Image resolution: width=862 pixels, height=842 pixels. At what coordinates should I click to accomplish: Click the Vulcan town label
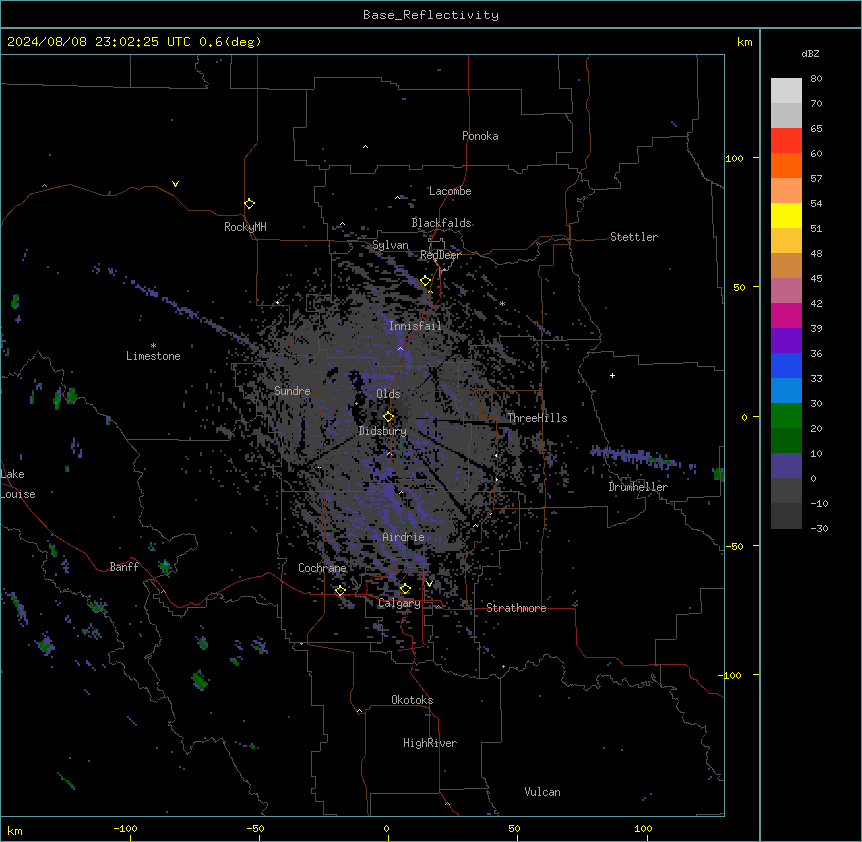point(542,792)
